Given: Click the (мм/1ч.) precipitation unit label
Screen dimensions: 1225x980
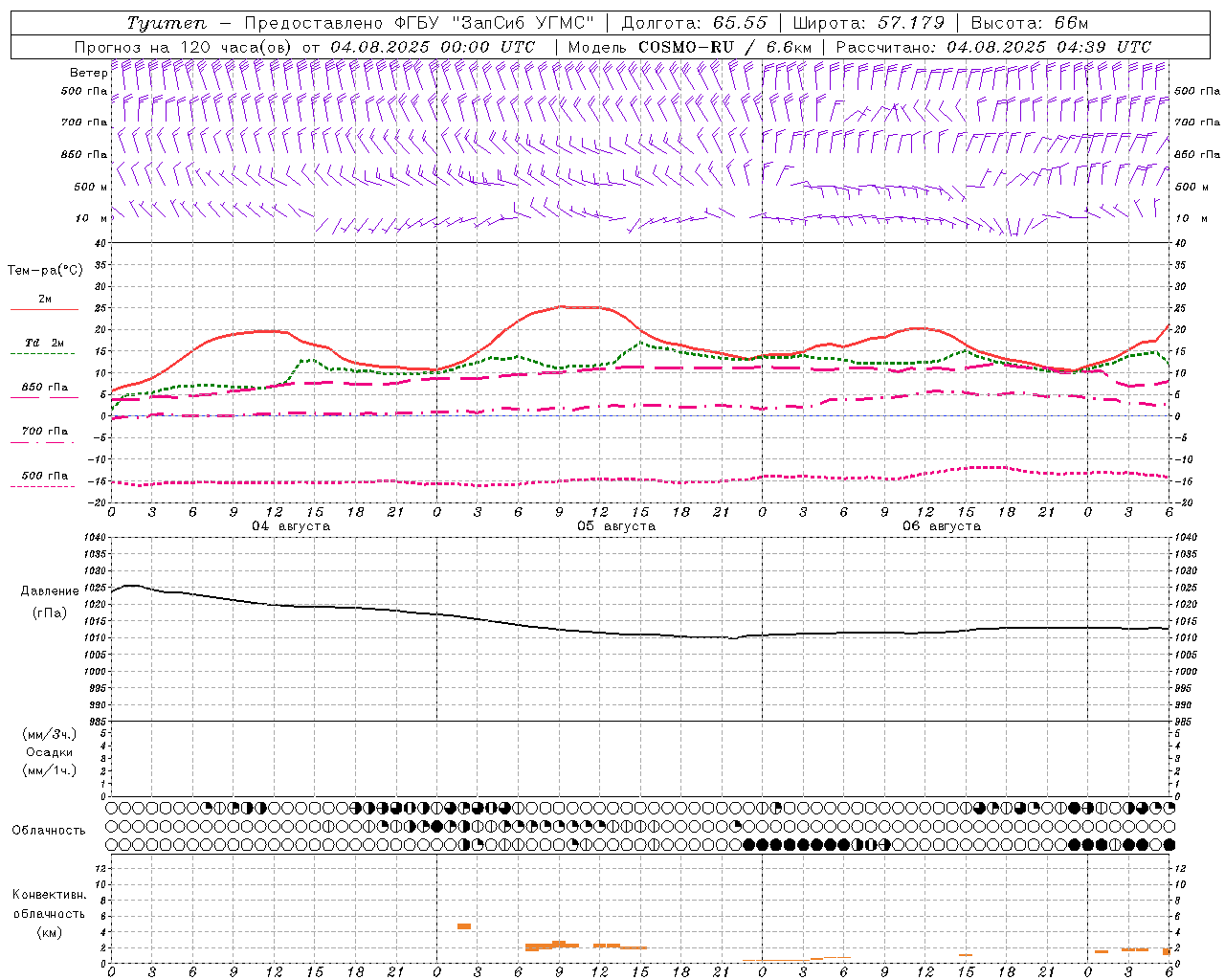Looking at the screenshot, I should point(50,770).
